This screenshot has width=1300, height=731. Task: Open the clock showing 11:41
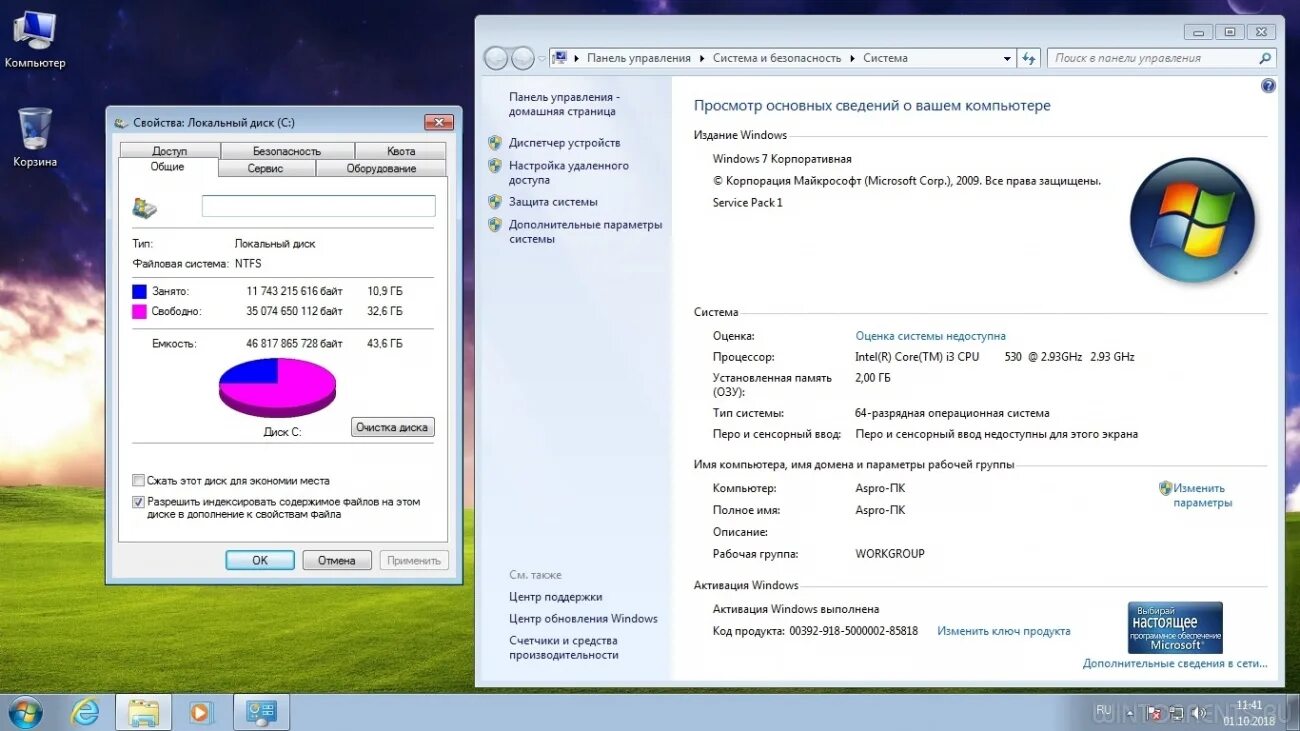[x=1248, y=712]
